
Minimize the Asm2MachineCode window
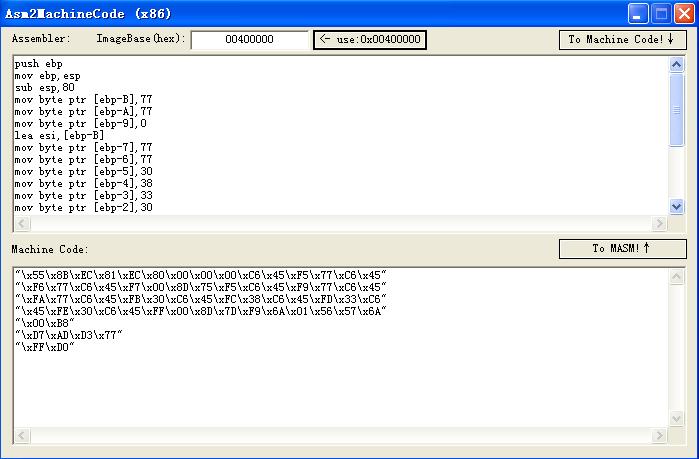(638, 14)
